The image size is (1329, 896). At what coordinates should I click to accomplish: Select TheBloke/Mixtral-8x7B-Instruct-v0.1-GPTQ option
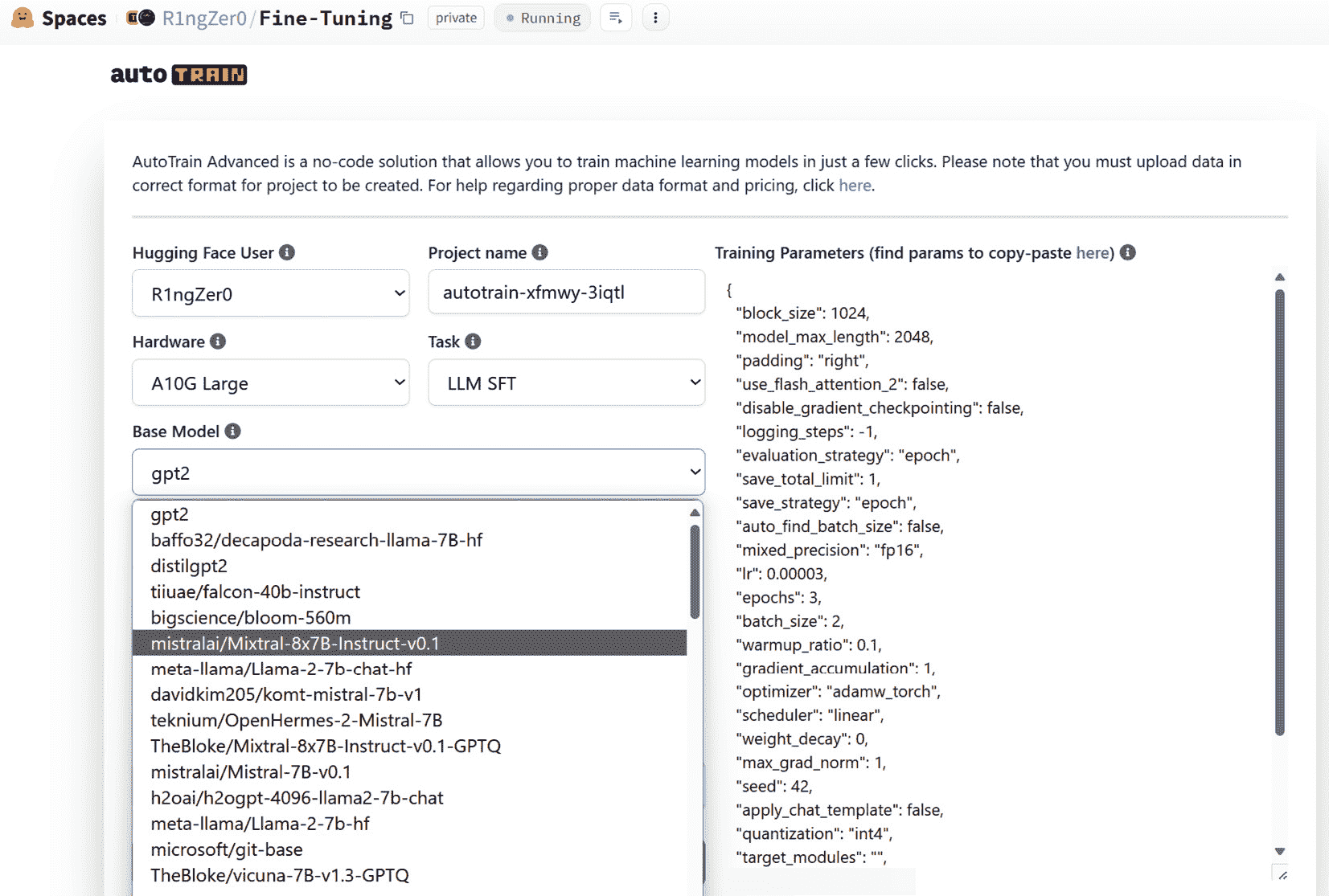pyautogui.click(x=410, y=746)
